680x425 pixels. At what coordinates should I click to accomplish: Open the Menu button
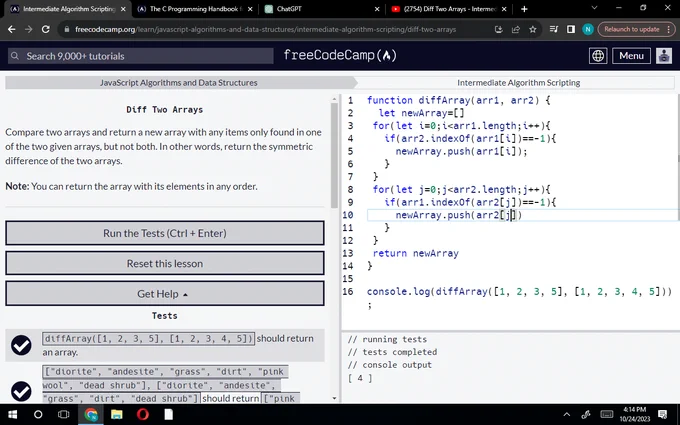631,56
